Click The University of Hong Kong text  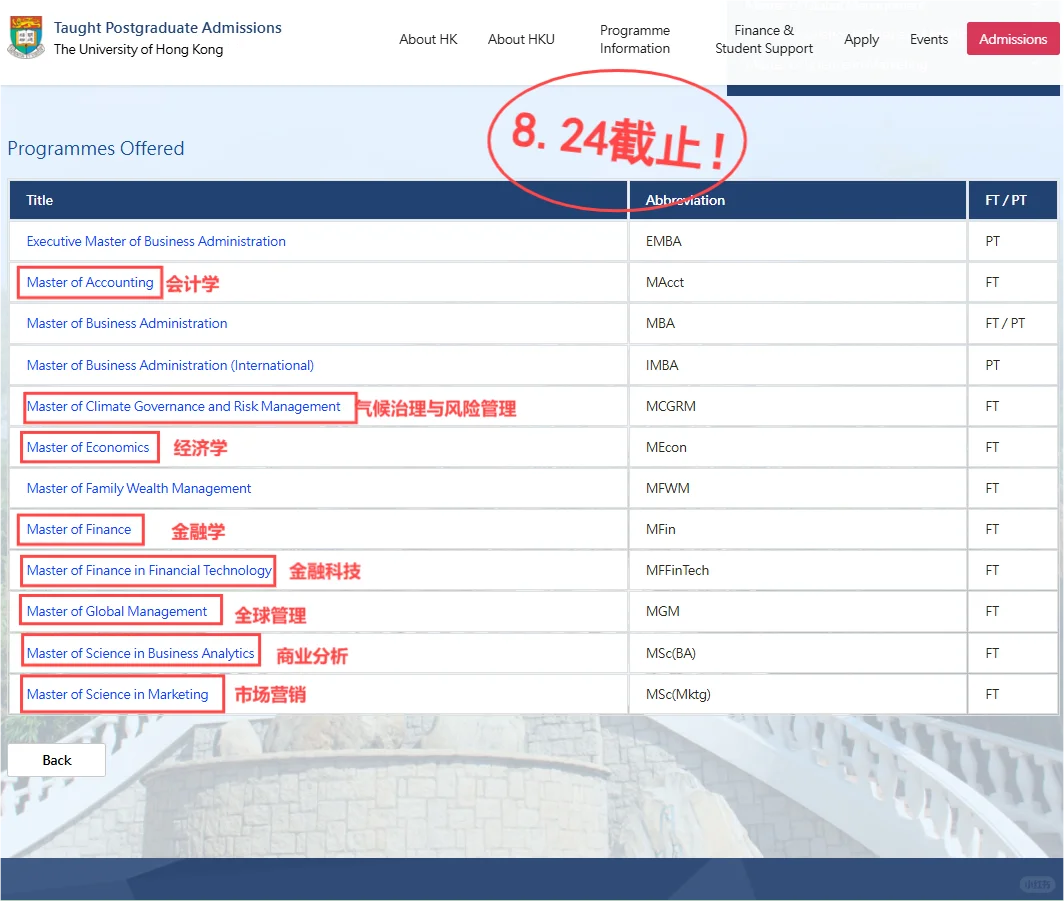138,50
